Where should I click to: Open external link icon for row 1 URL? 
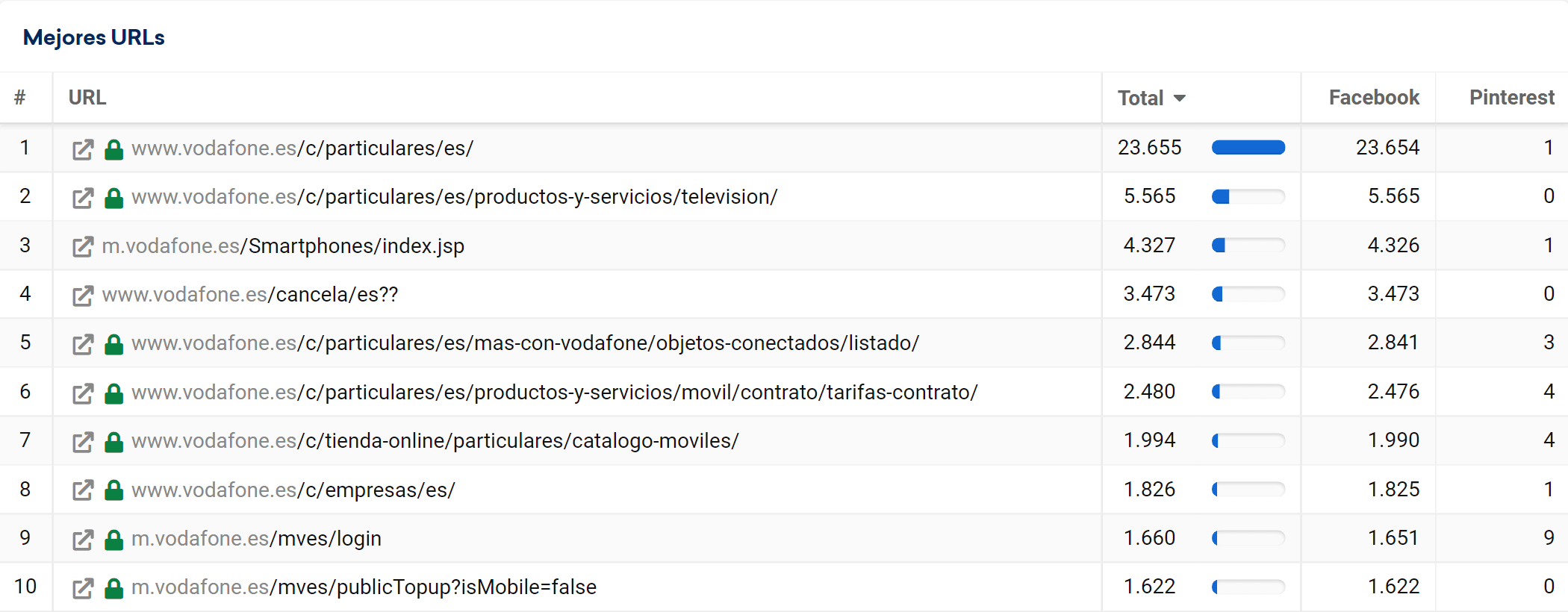[x=82, y=149]
